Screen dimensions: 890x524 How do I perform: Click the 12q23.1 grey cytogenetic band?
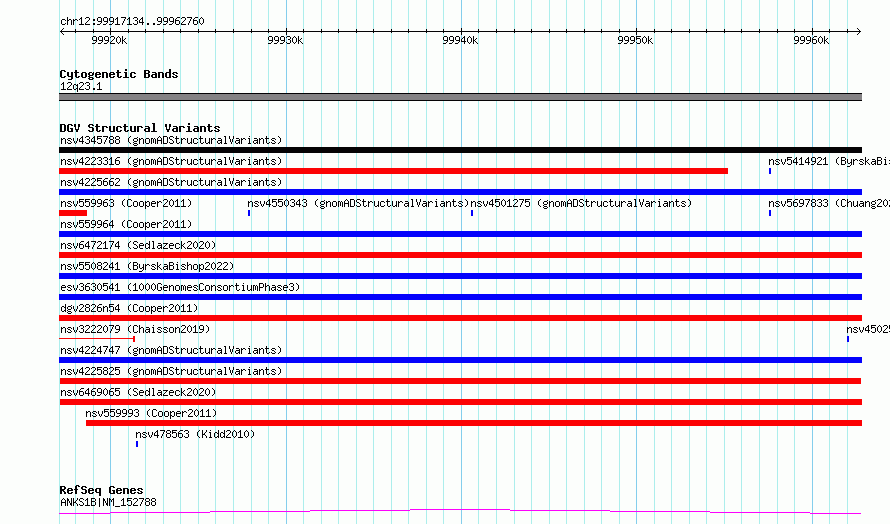coord(460,97)
